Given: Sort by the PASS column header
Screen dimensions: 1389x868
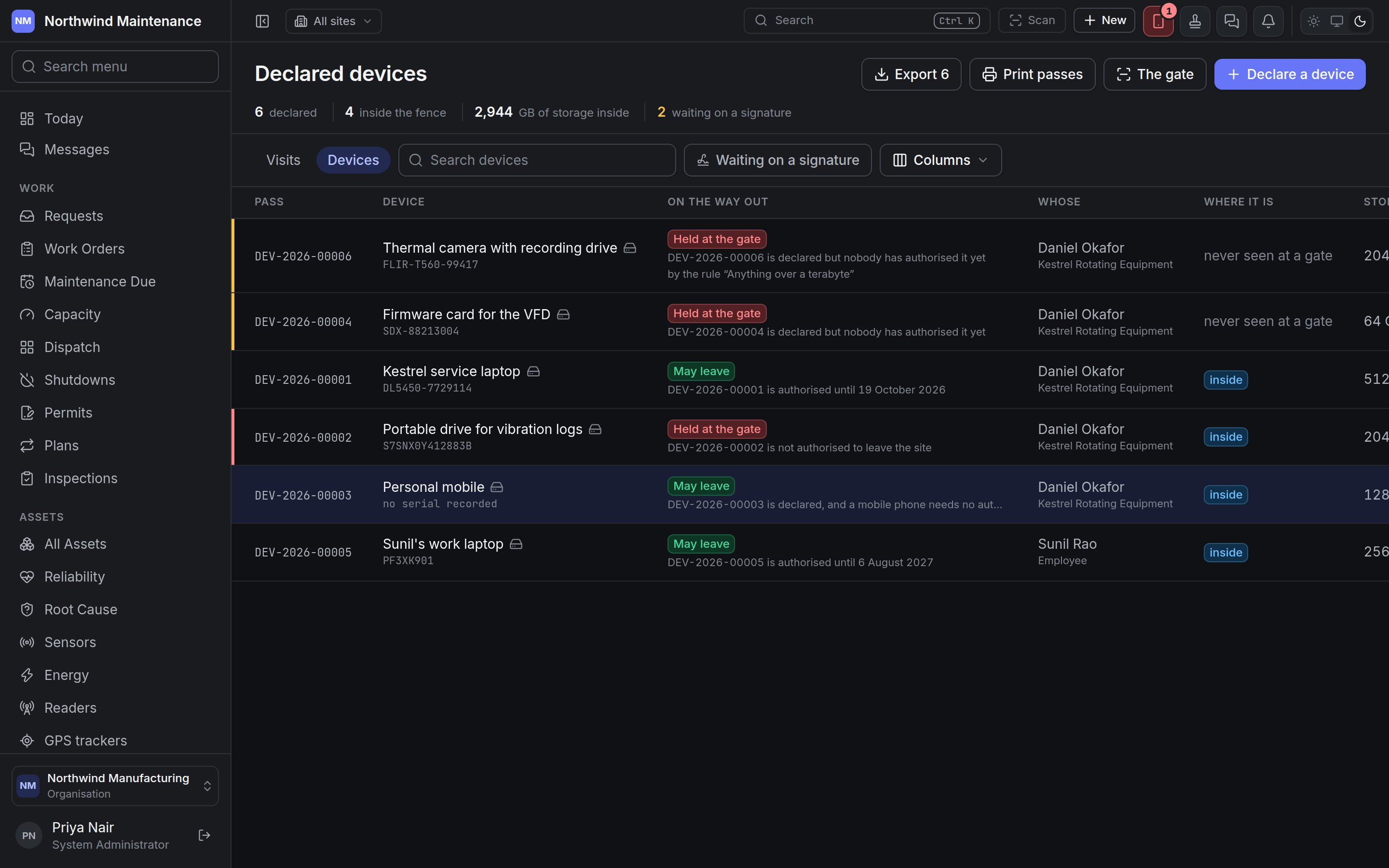Looking at the screenshot, I should (269, 202).
